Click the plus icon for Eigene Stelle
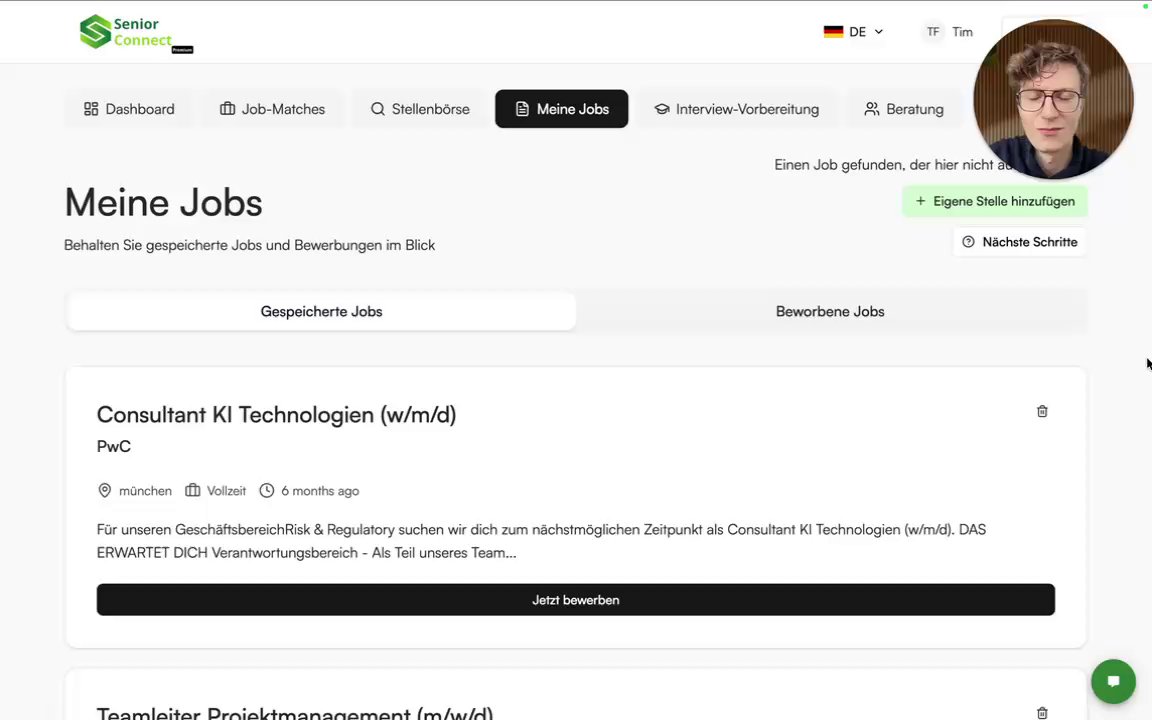 click(x=921, y=201)
